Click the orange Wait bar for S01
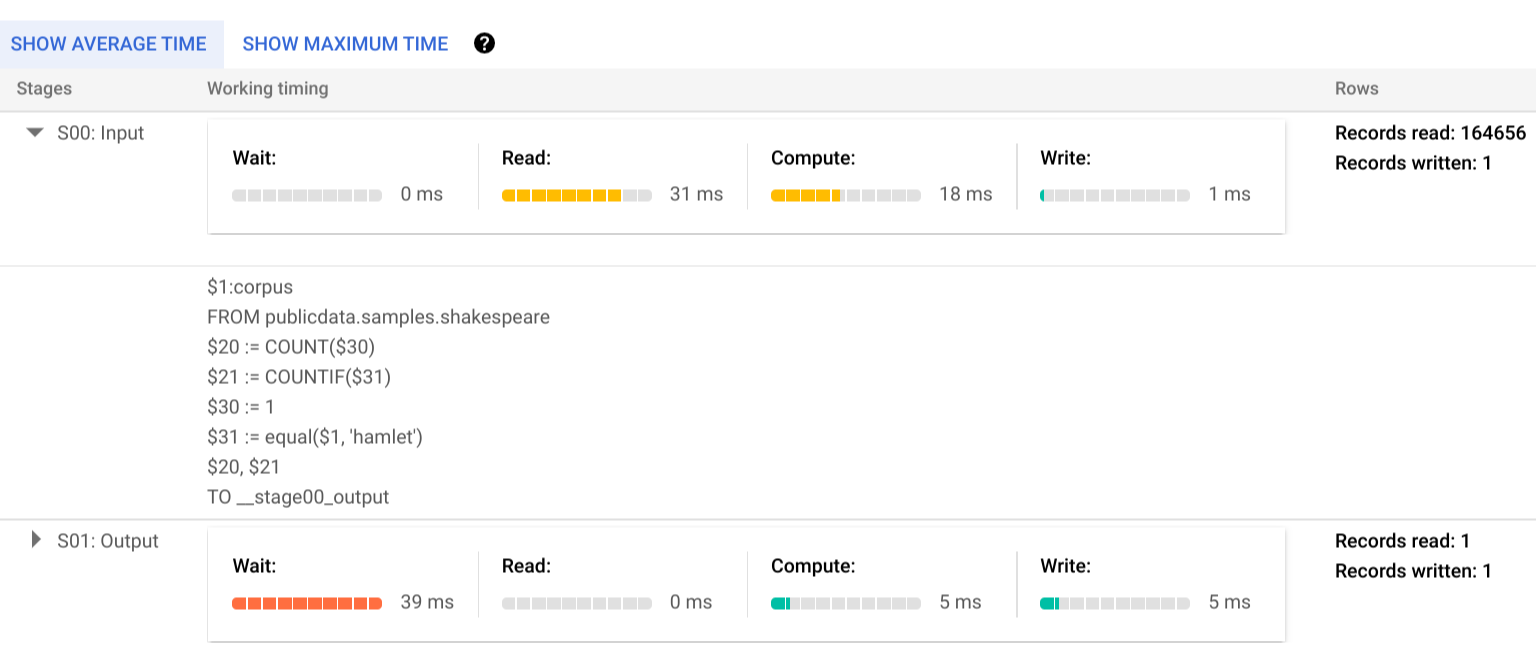Screen dimensions: 1536x669 click(x=306, y=602)
